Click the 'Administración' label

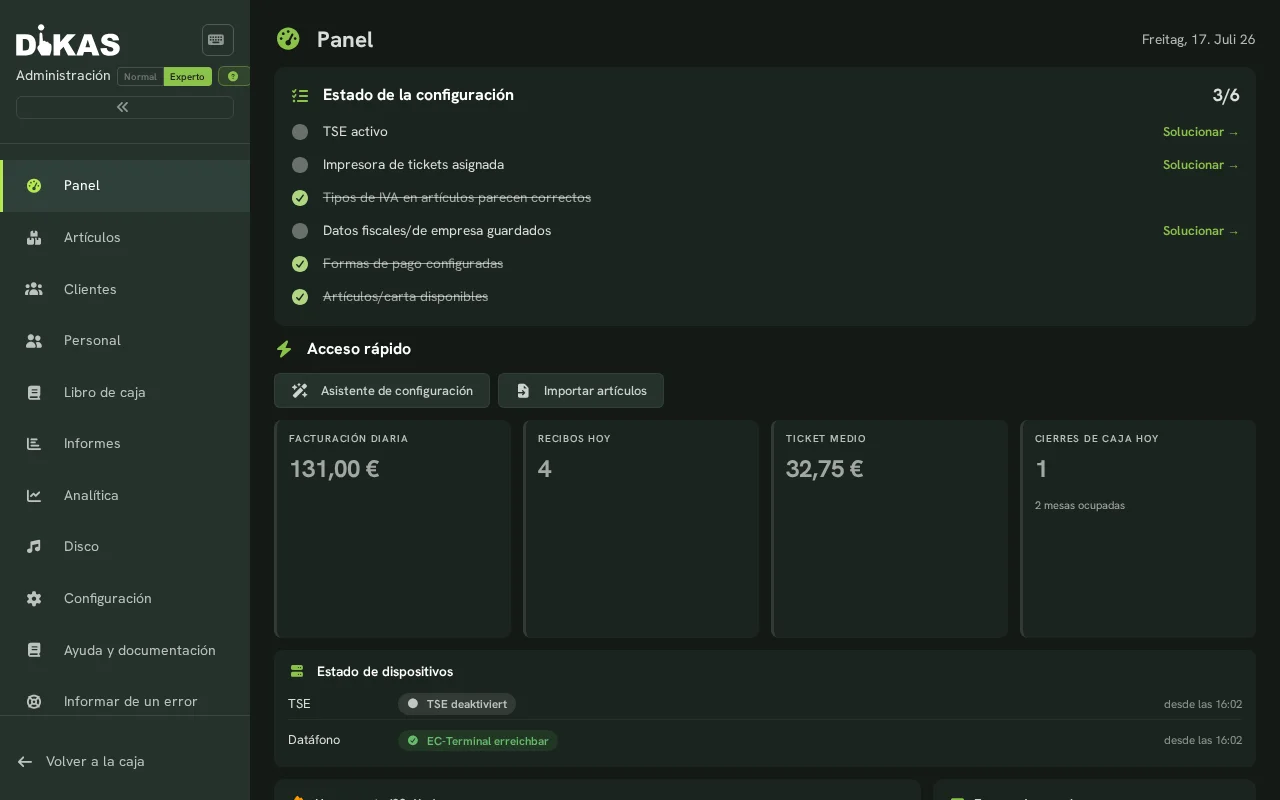[x=63, y=76]
